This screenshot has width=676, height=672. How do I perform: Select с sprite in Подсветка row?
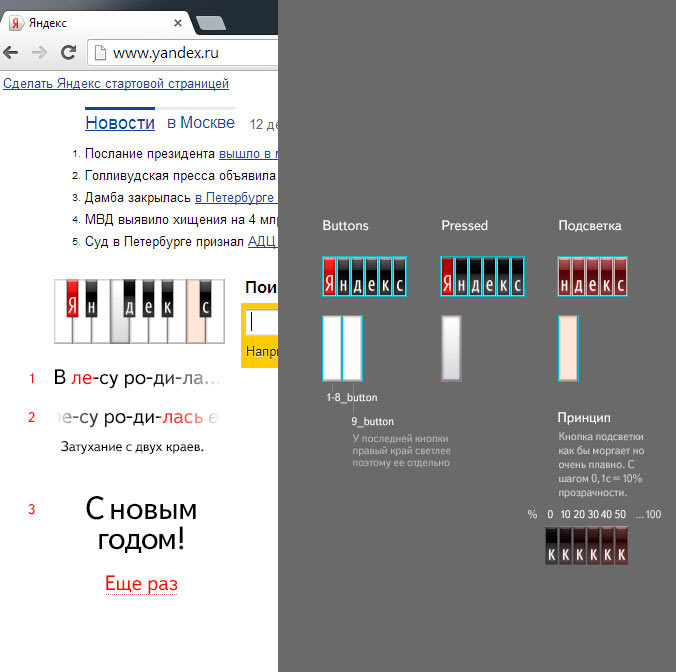620,276
